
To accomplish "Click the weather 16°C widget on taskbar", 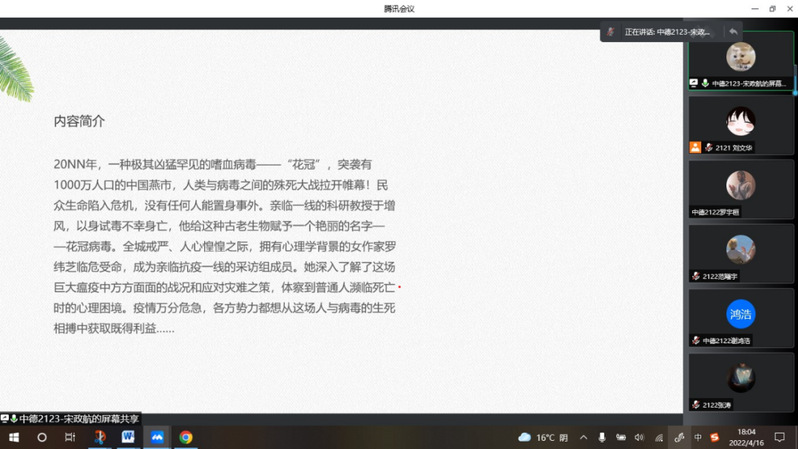I will pos(544,437).
